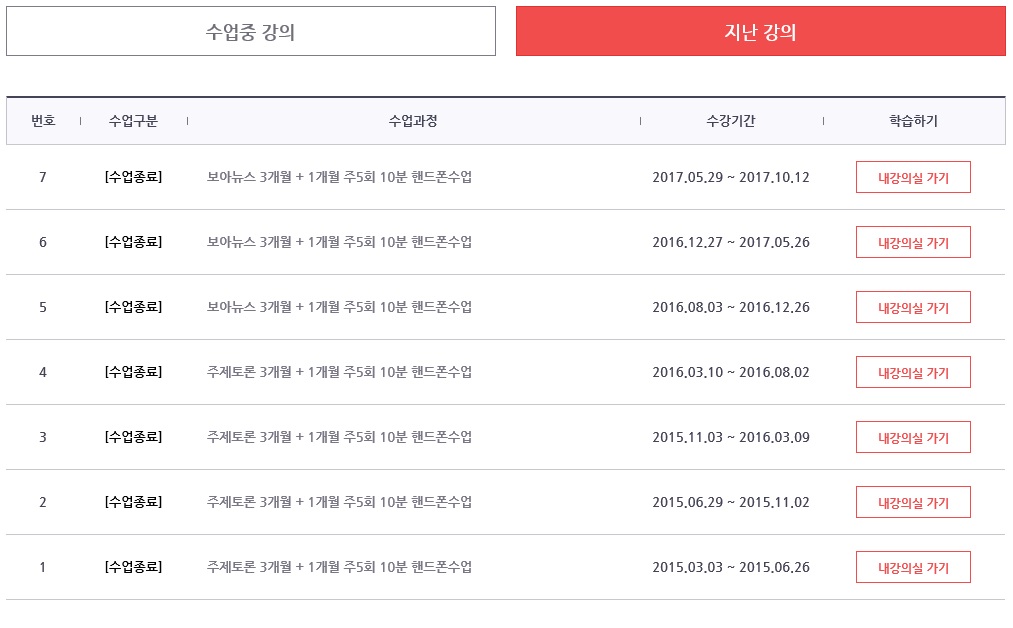Click the 수업구분 column header
This screenshot has width=1013, height=628.
(133, 121)
